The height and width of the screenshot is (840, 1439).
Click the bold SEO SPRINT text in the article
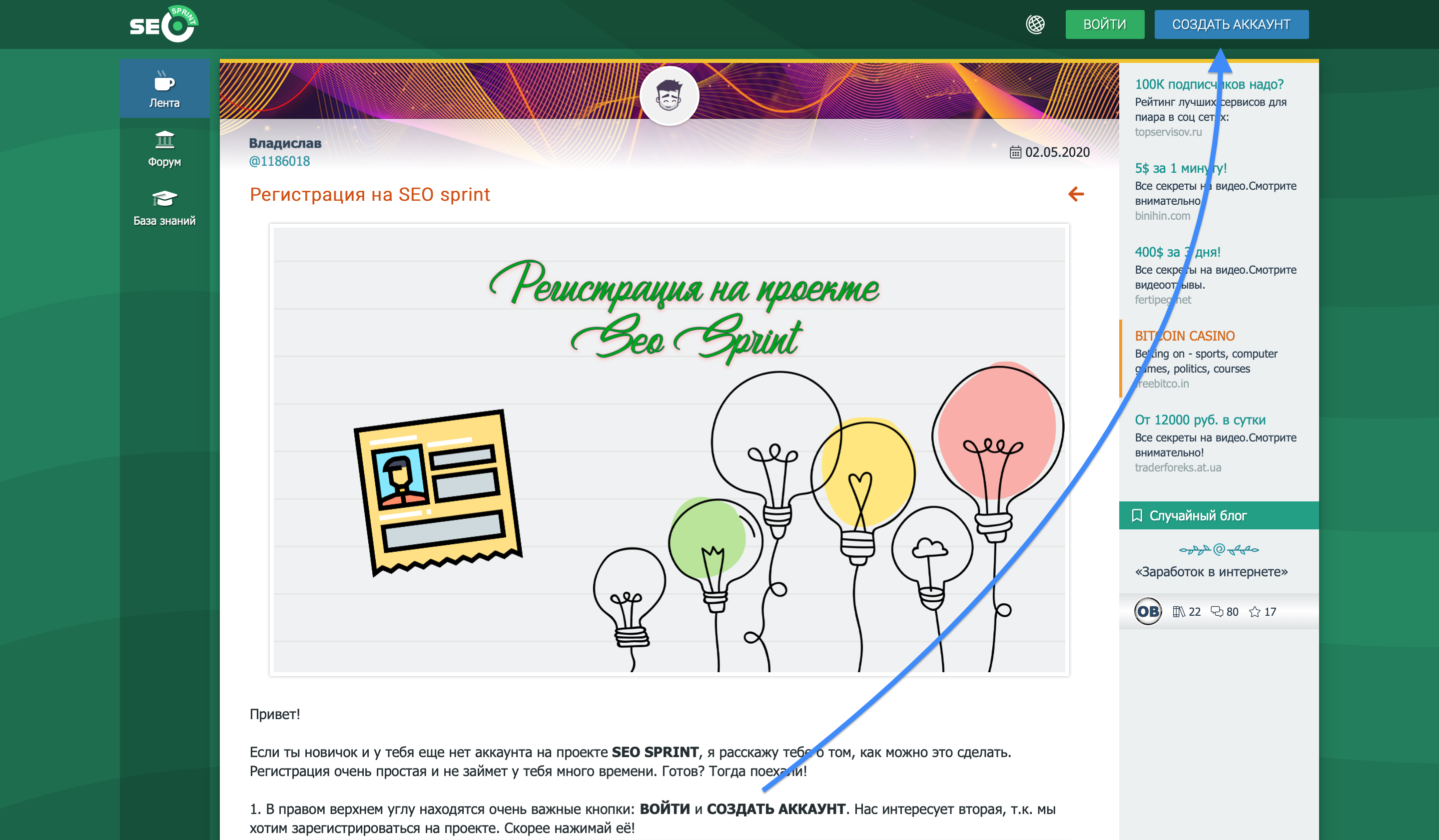pos(655,752)
